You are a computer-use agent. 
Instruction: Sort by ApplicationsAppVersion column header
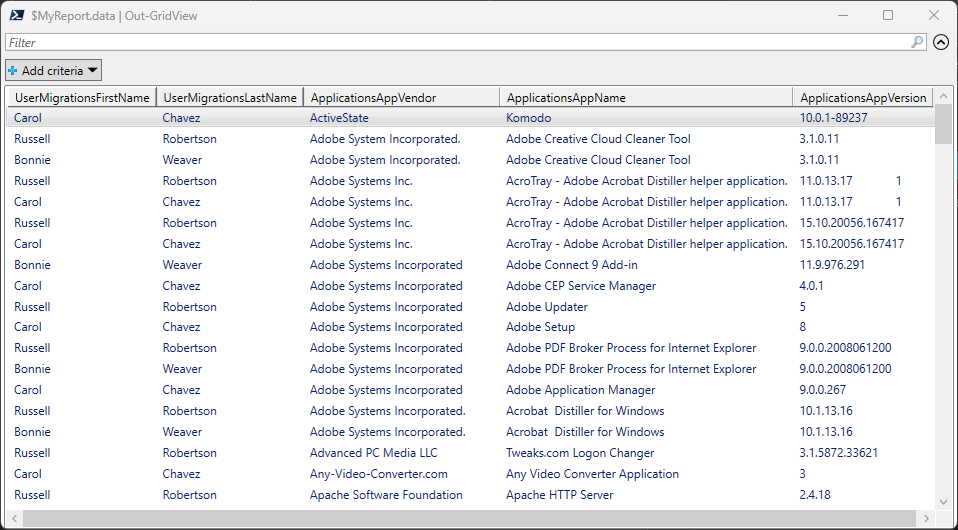pyautogui.click(x=863, y=98)
